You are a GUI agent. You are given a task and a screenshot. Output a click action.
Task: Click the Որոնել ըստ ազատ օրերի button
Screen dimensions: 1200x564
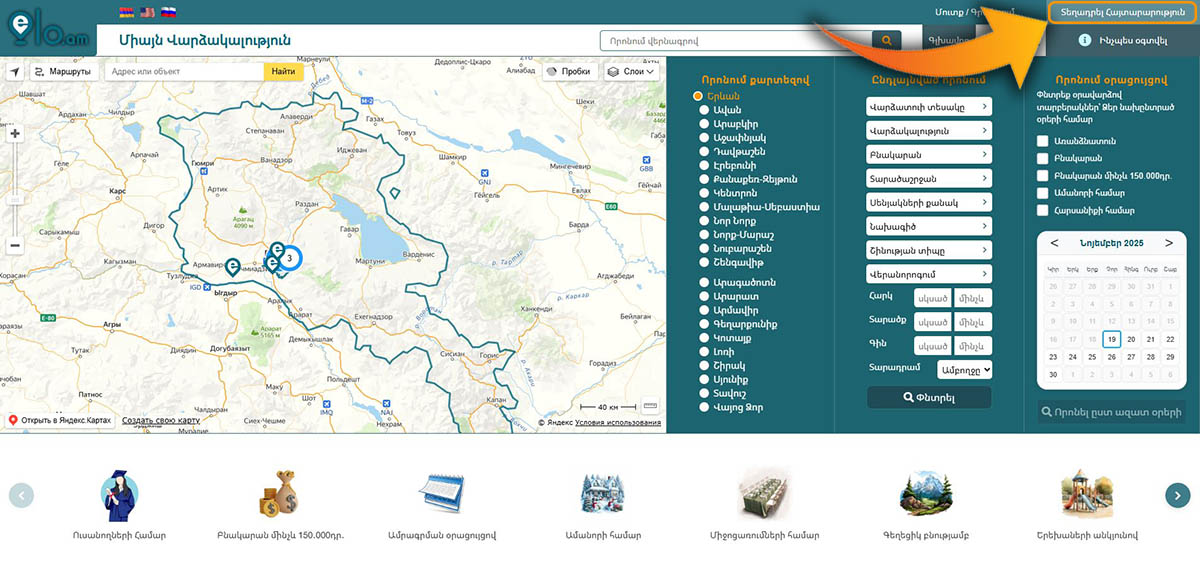click(1112, 412)
